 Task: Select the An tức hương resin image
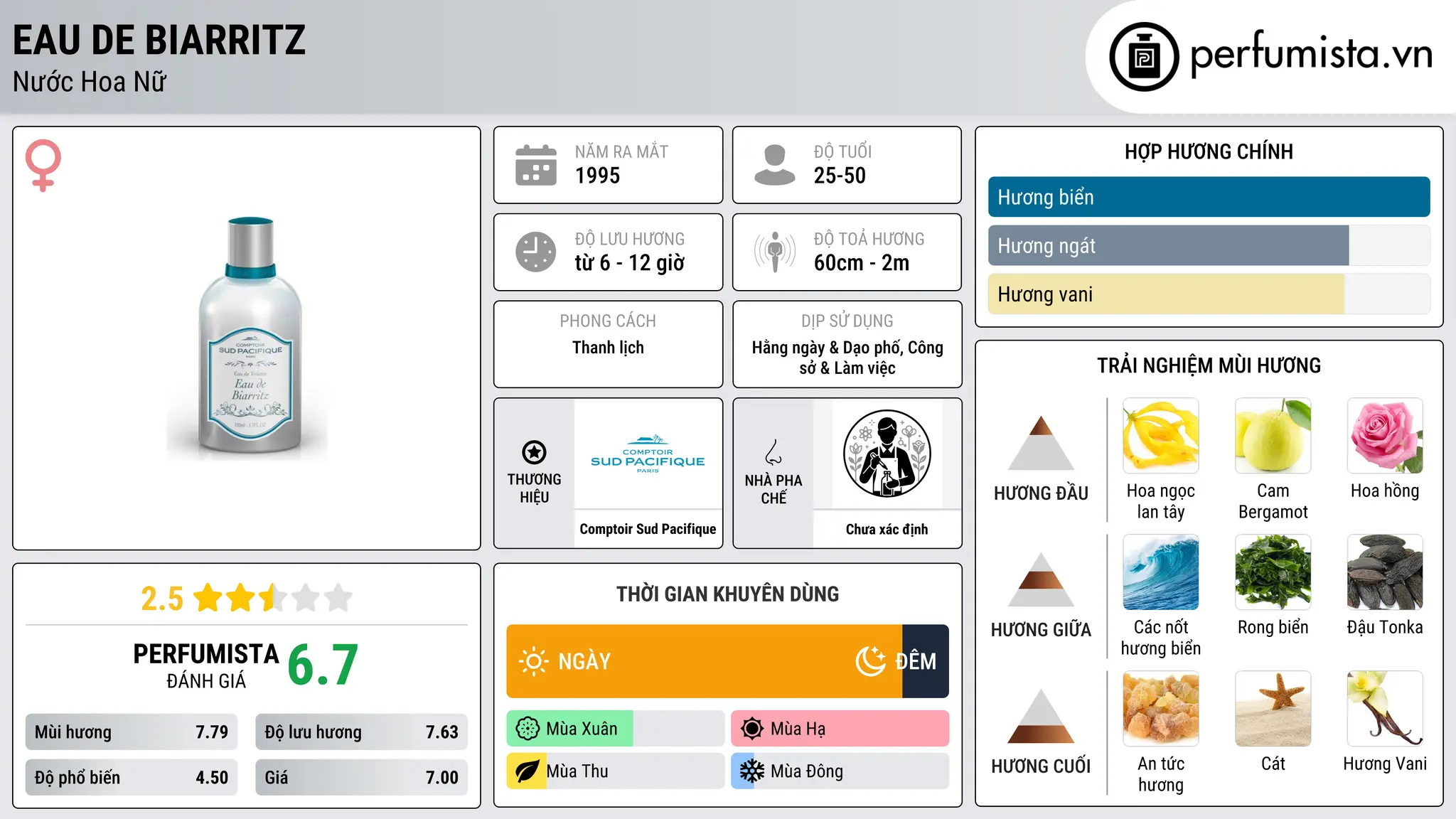point(1161,709)
